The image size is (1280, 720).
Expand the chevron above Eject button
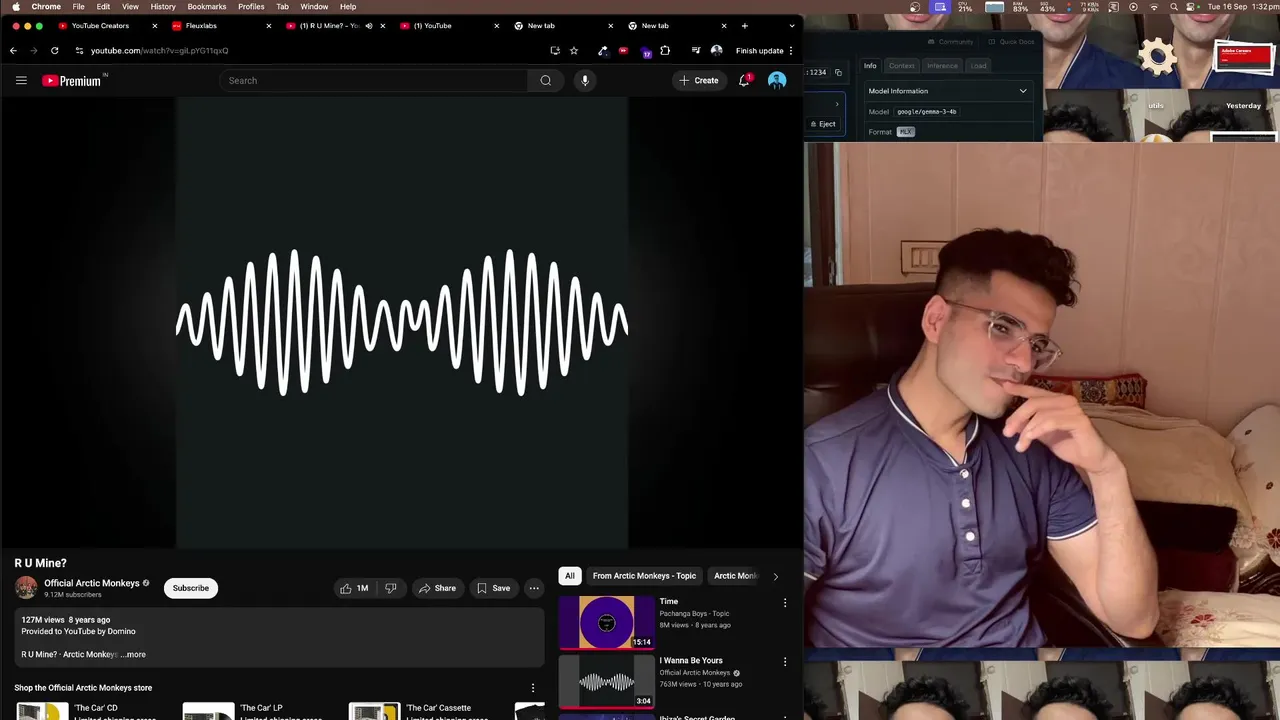837,104
